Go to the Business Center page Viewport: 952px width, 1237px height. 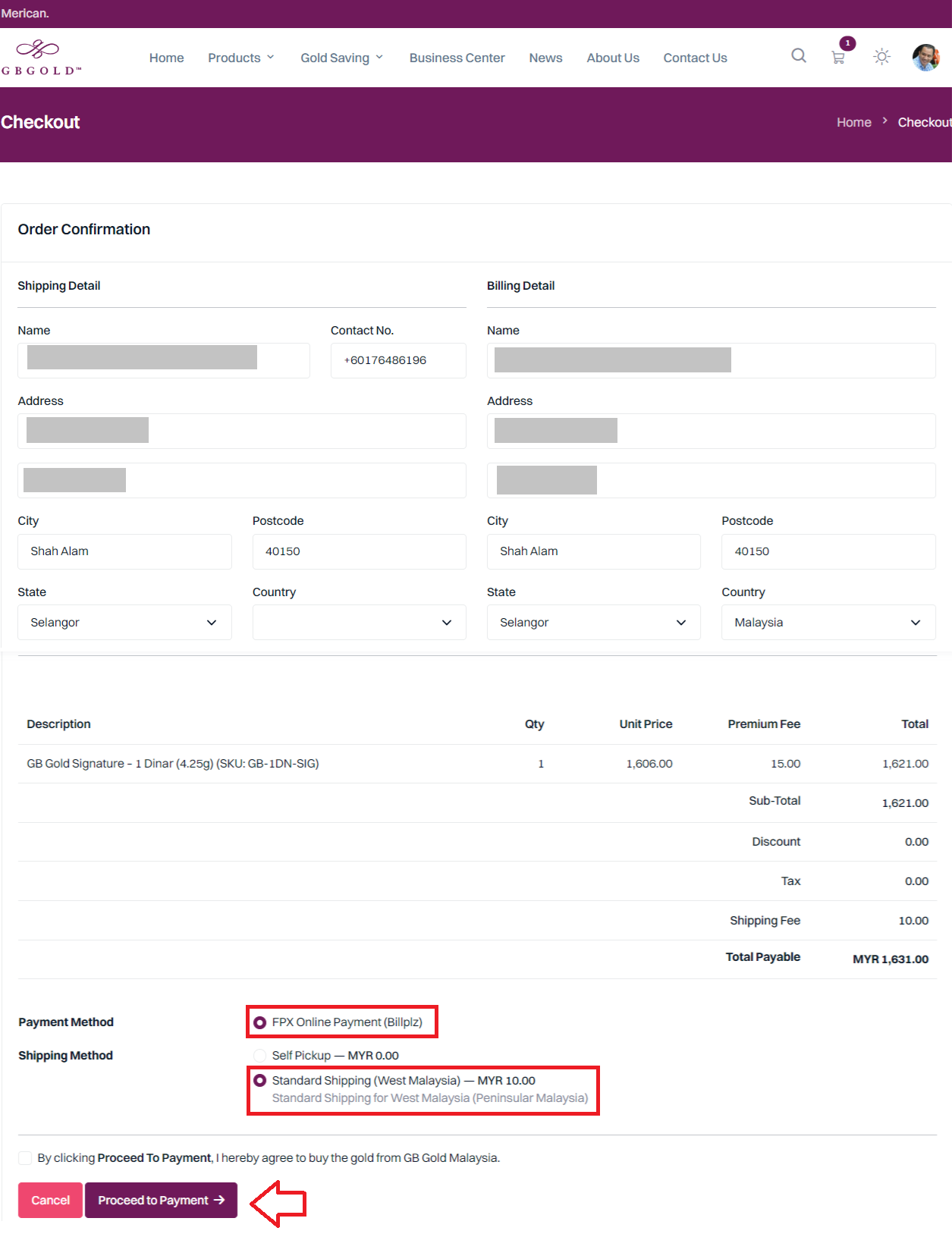pyautogui.click(x=457, y=58)
